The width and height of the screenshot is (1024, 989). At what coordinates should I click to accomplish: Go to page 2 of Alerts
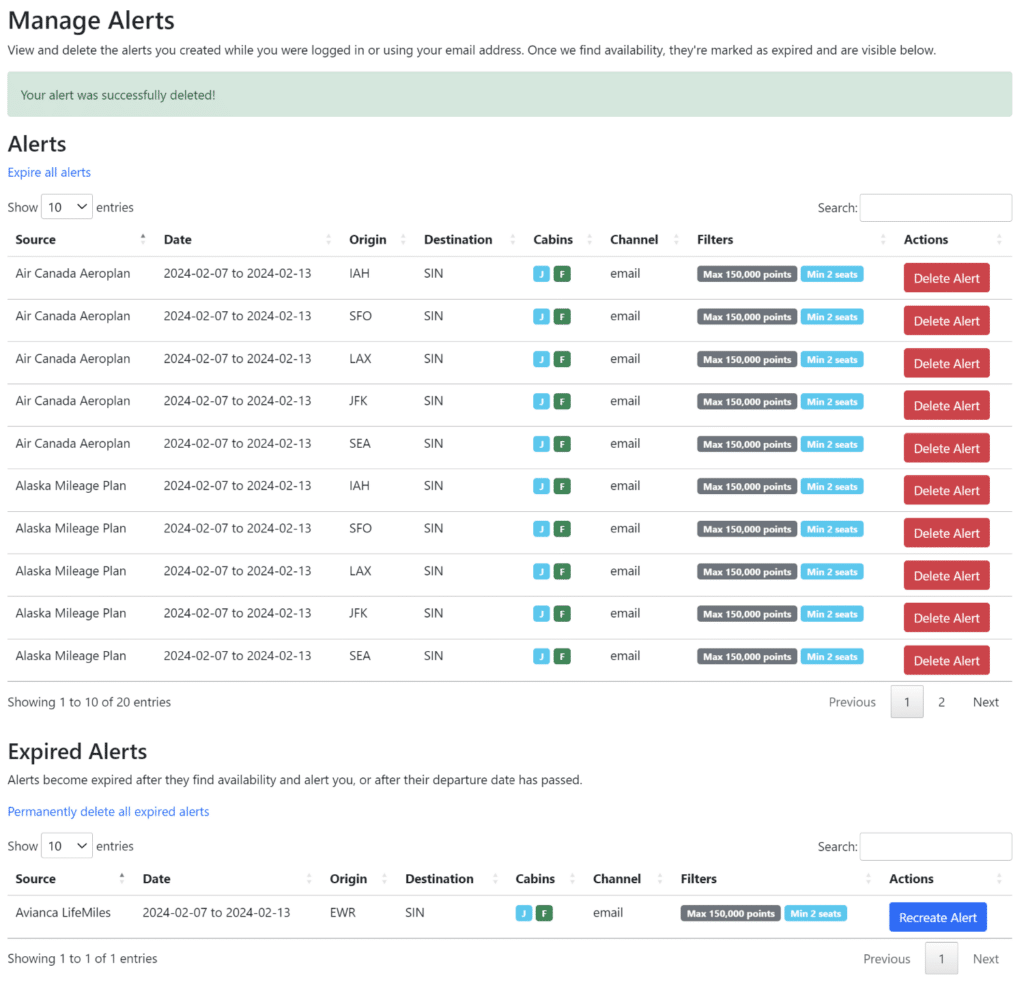tap(941, 702)
